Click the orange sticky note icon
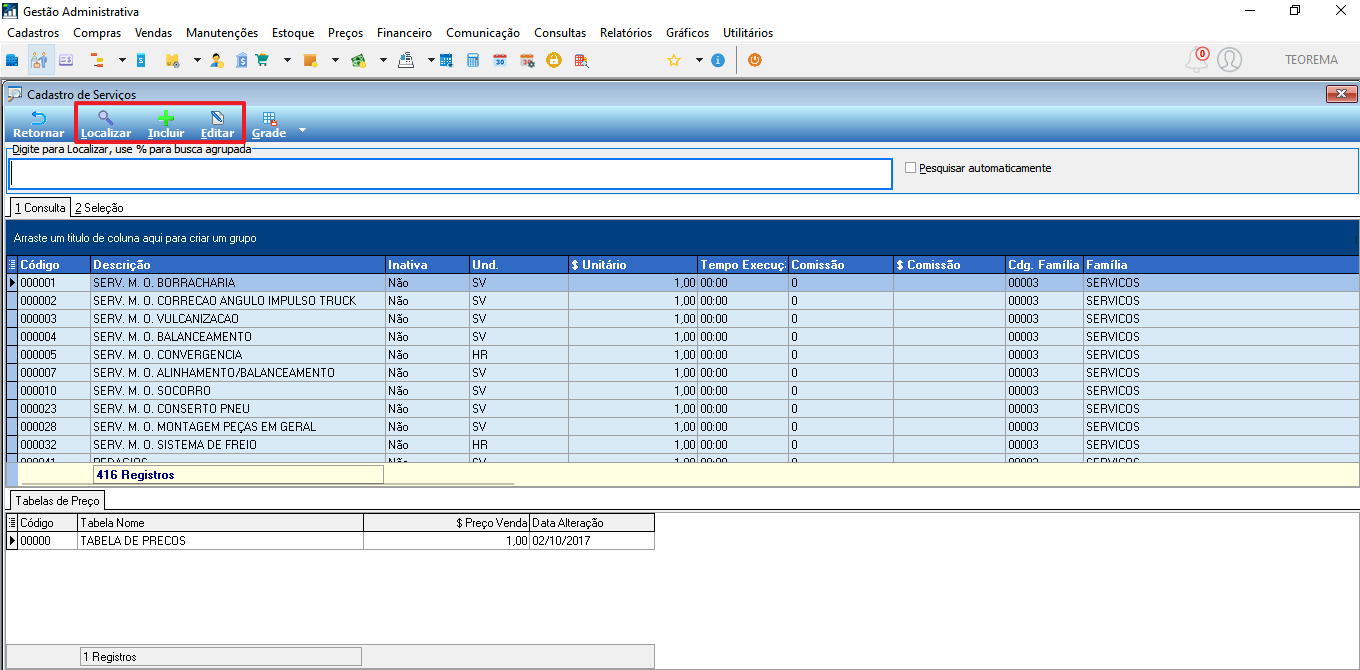 click(x=310, y=60)
